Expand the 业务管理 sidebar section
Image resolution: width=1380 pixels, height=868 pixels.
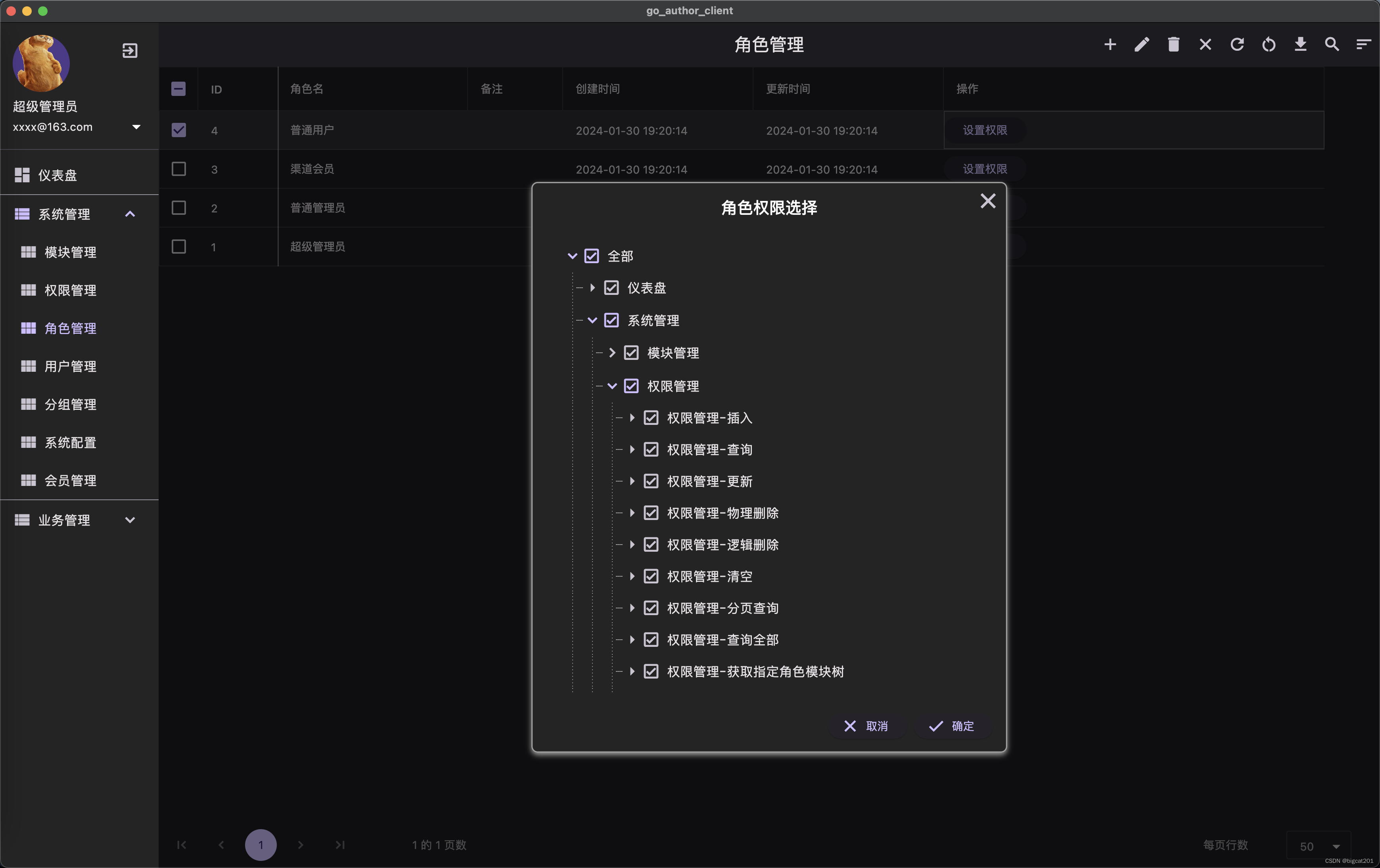coord(130,520)
